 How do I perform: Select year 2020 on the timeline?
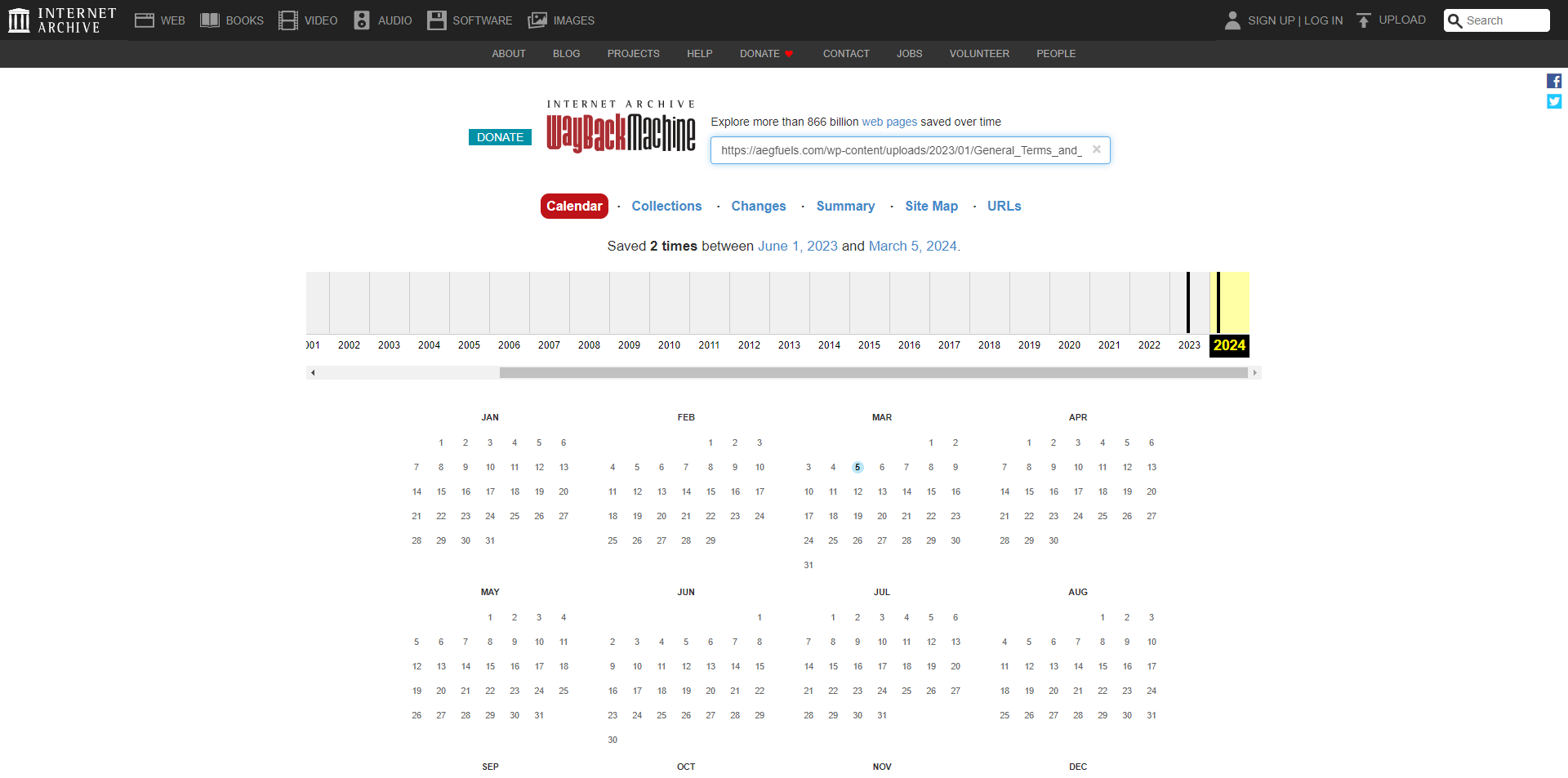(x=1069, y=345)
